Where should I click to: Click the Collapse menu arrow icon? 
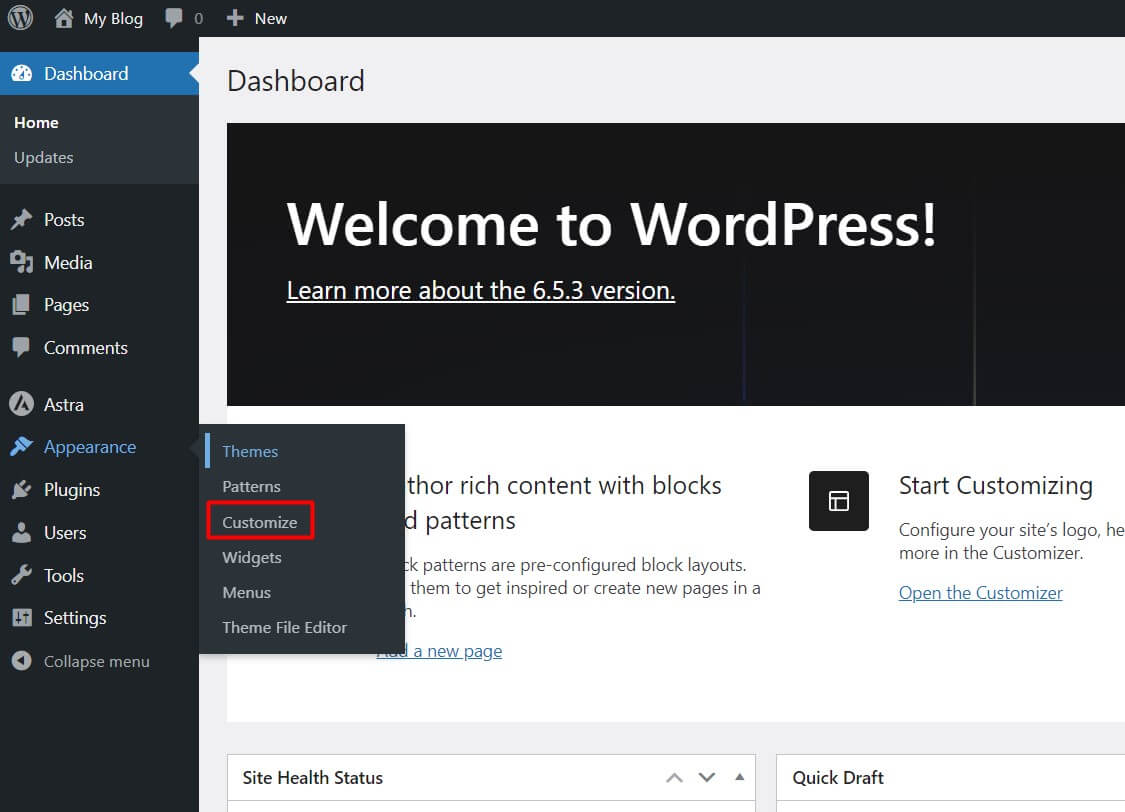[22, 661]
